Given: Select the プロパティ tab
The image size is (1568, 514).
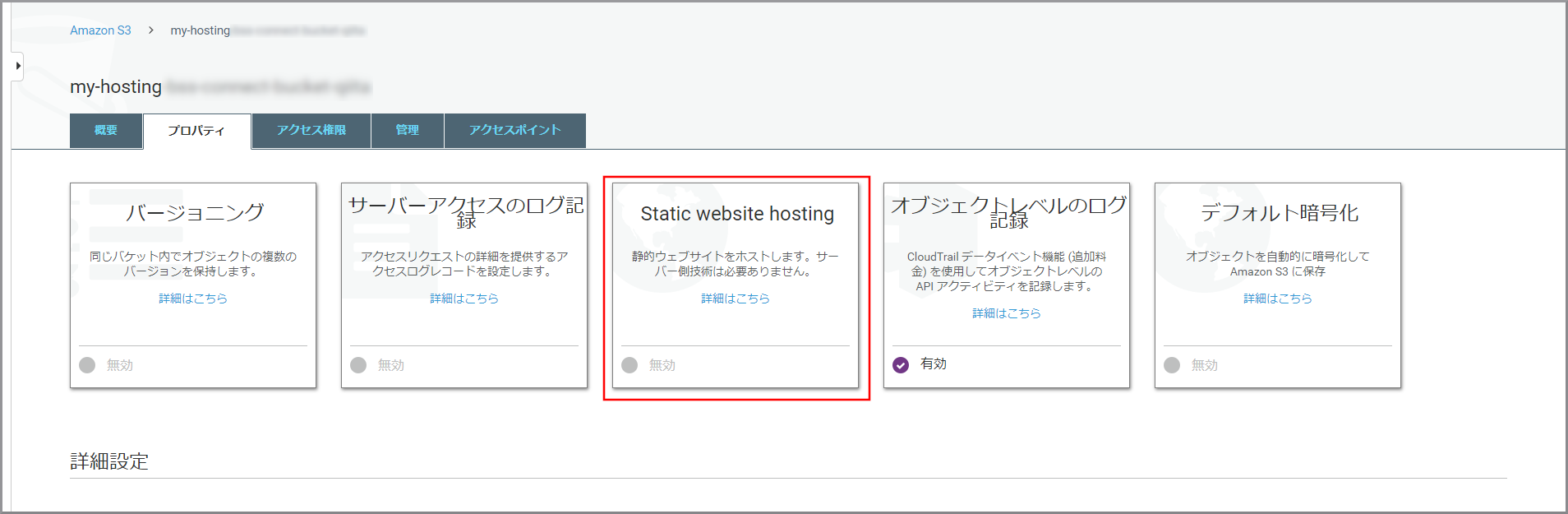Looking at the screenshot, I should 197,131.
